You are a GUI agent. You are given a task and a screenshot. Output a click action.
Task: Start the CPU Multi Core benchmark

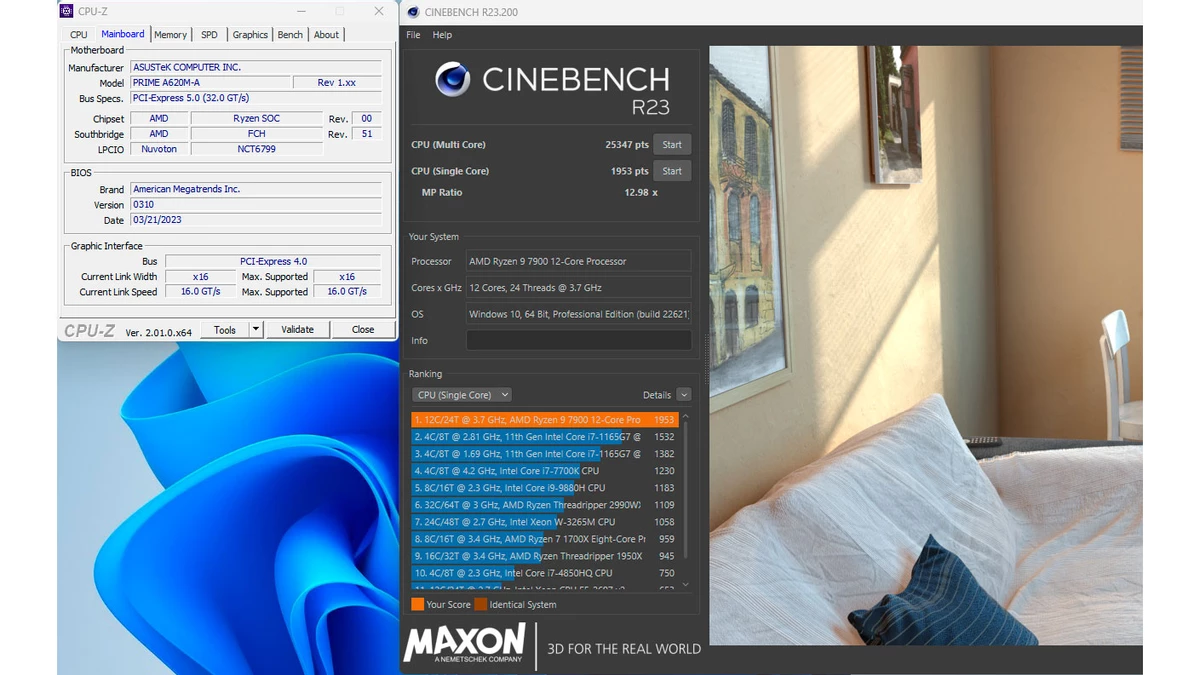tap(672, 145)
